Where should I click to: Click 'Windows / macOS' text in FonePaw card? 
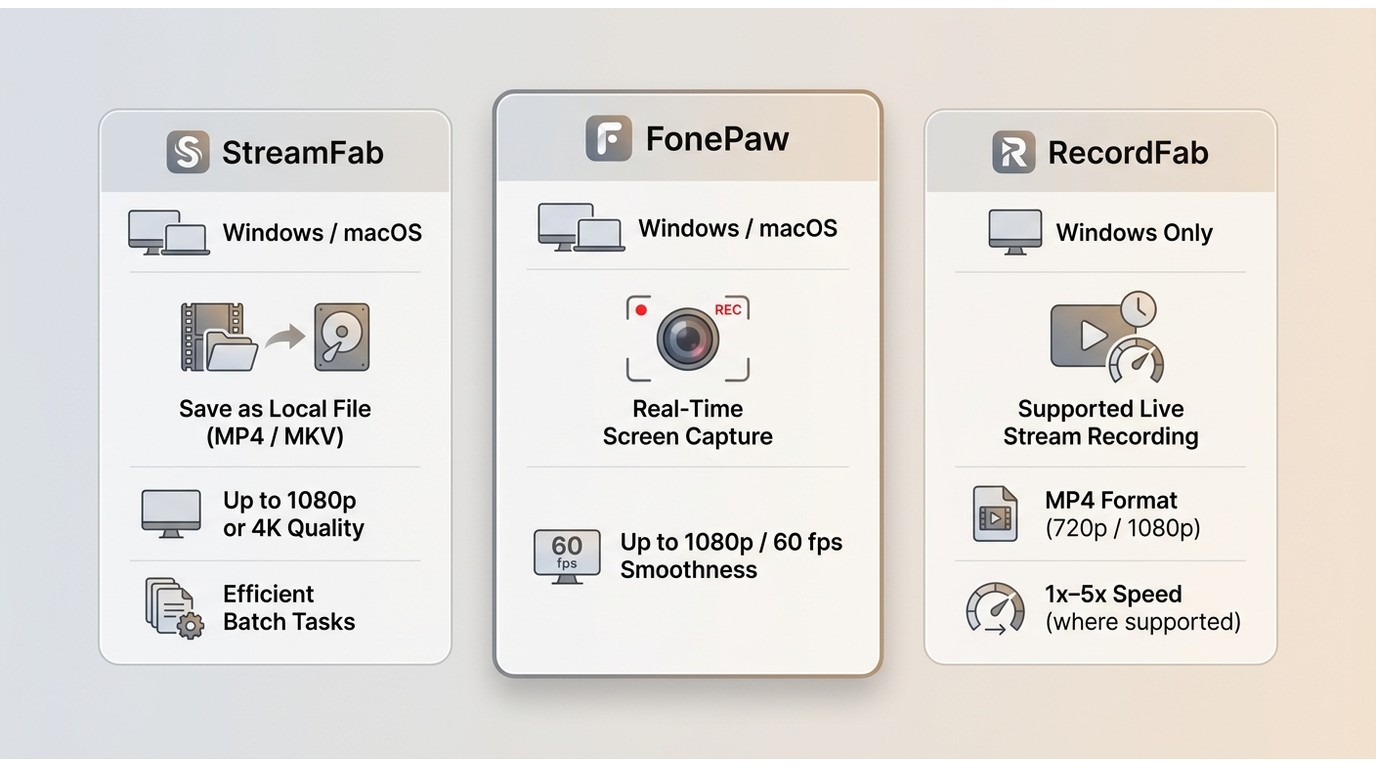[x=738, y=228]
